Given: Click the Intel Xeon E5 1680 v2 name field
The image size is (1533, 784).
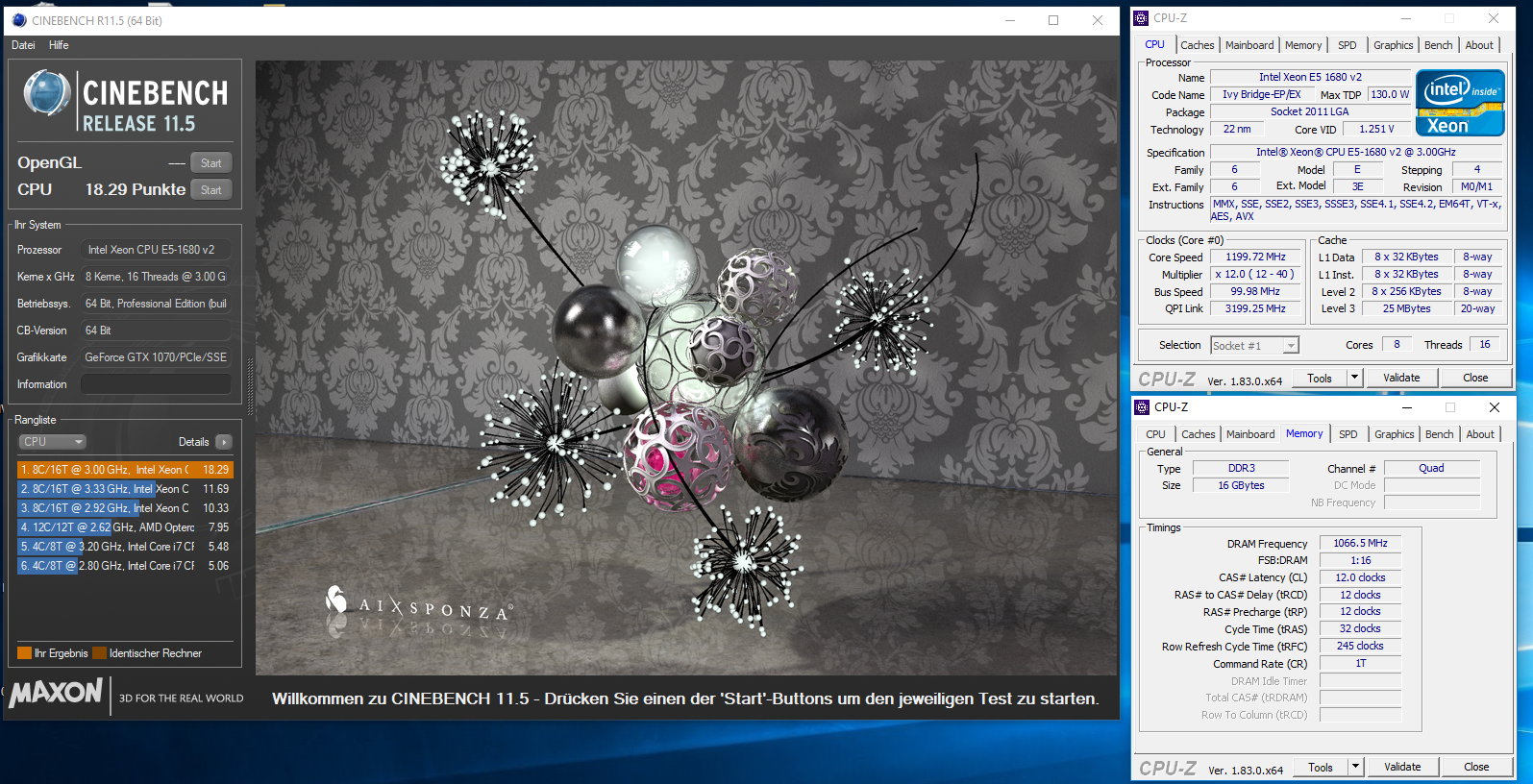Looking at the screenshot, I should pyautogui.click(x=1310, y=78).
